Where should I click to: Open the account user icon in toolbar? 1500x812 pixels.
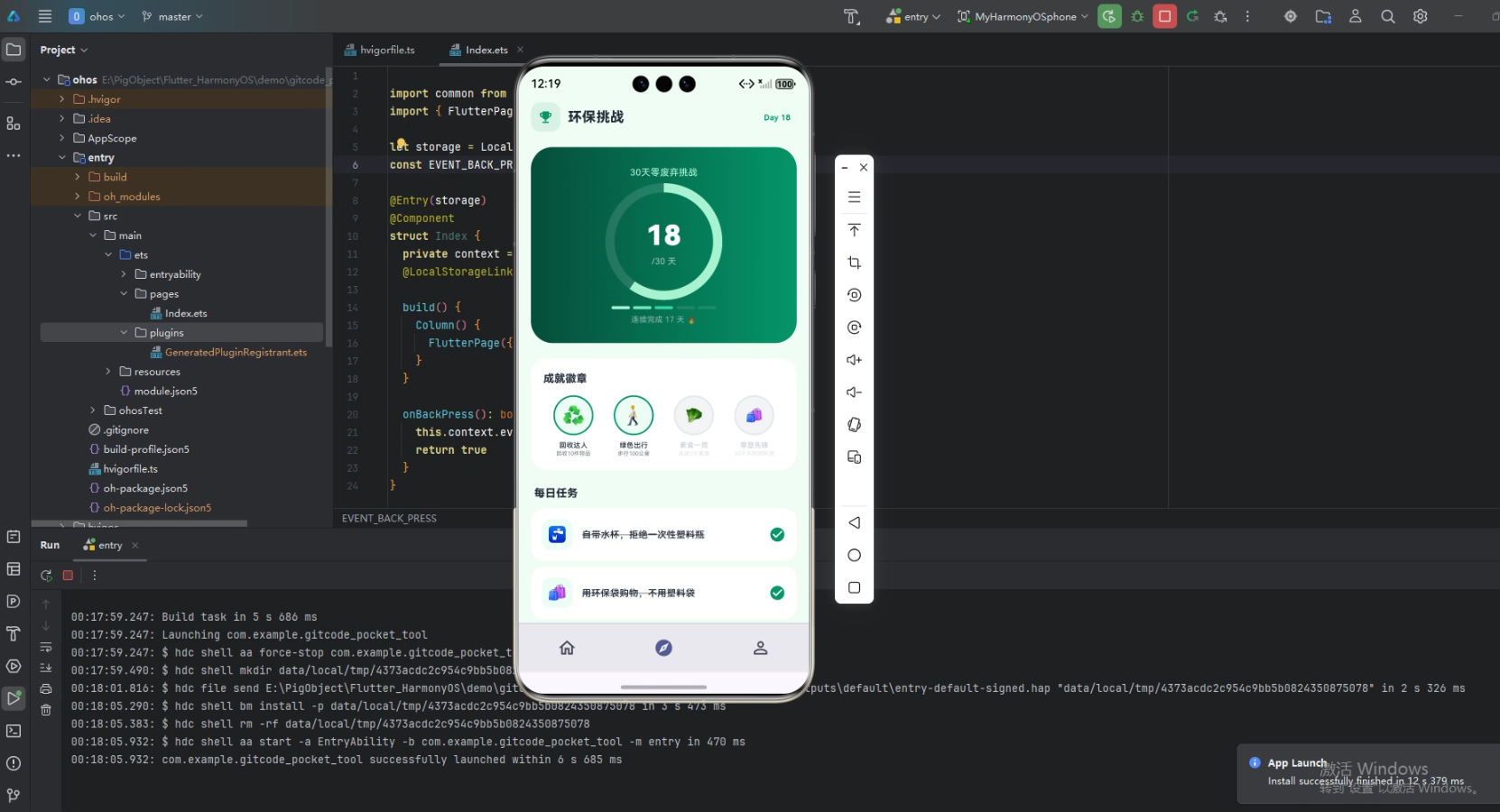pyautogui.click(x=1356, y=16)
